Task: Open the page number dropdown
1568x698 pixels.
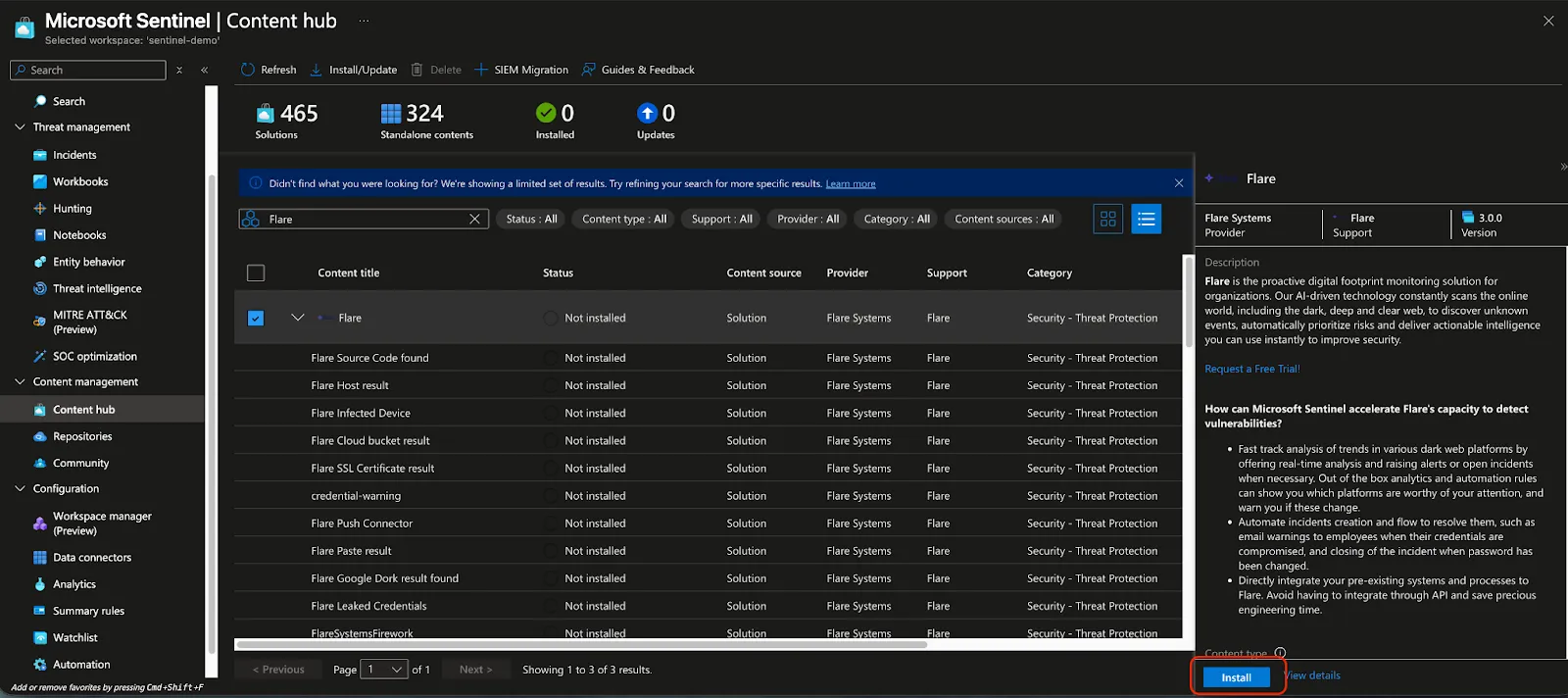Action: pyautogui.click(x=384, y=670)
